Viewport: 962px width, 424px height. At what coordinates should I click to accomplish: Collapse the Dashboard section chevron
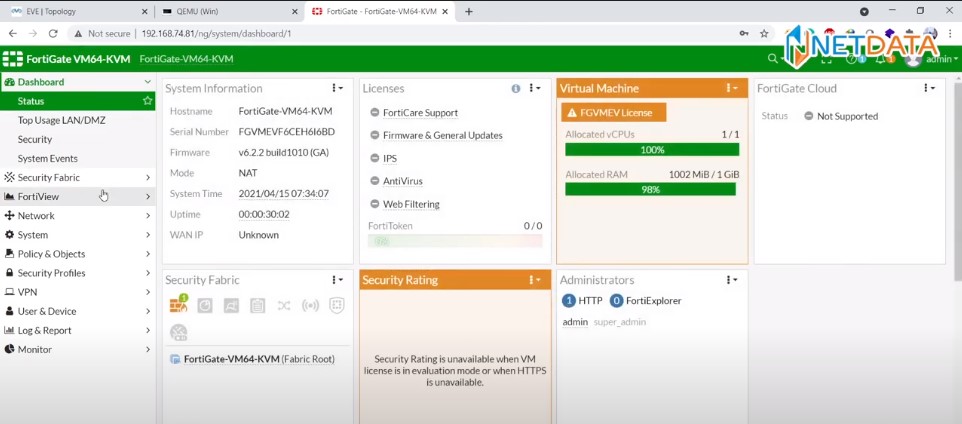(147, 82)
